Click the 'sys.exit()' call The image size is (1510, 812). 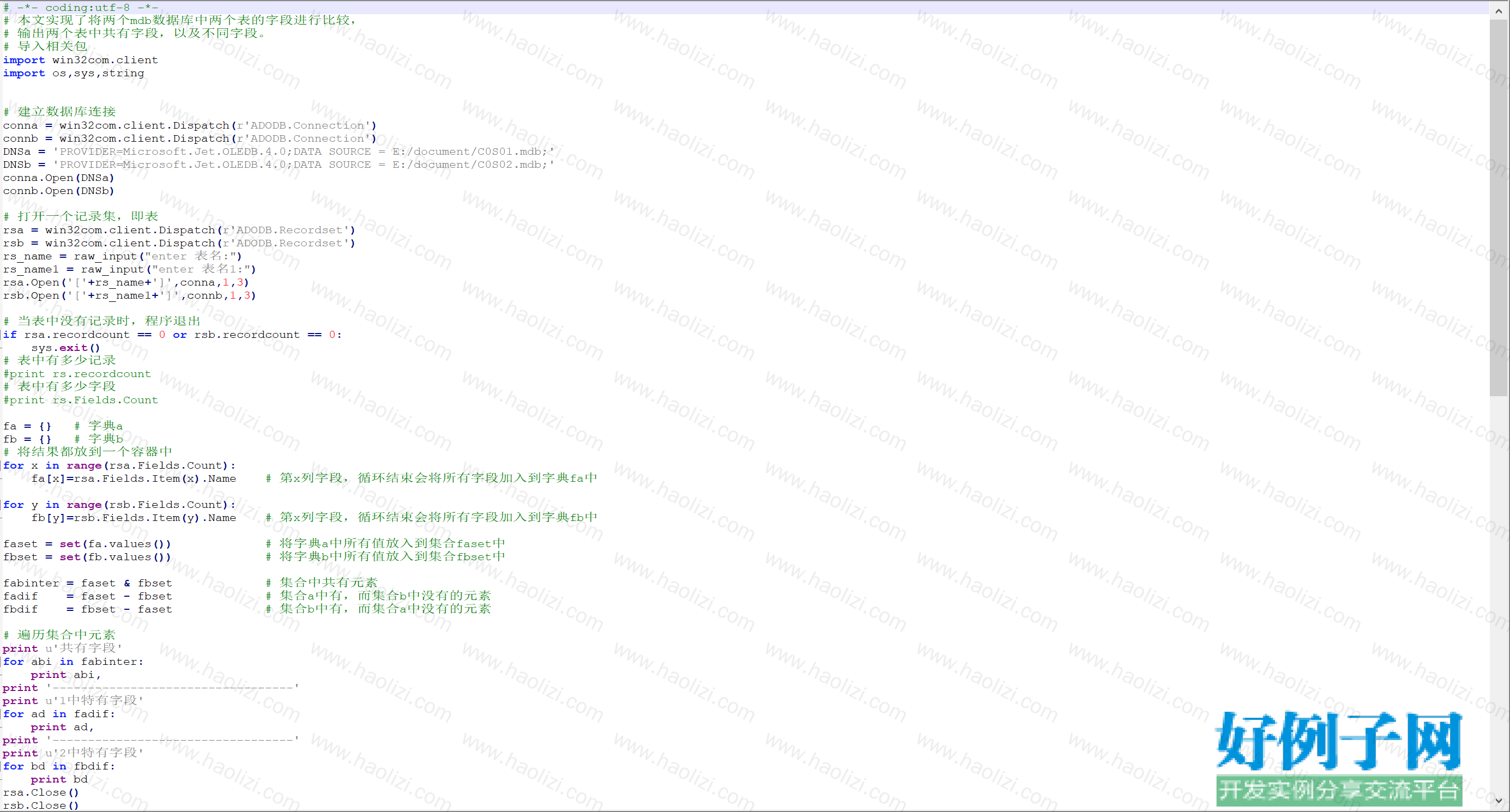coord(65,347)
